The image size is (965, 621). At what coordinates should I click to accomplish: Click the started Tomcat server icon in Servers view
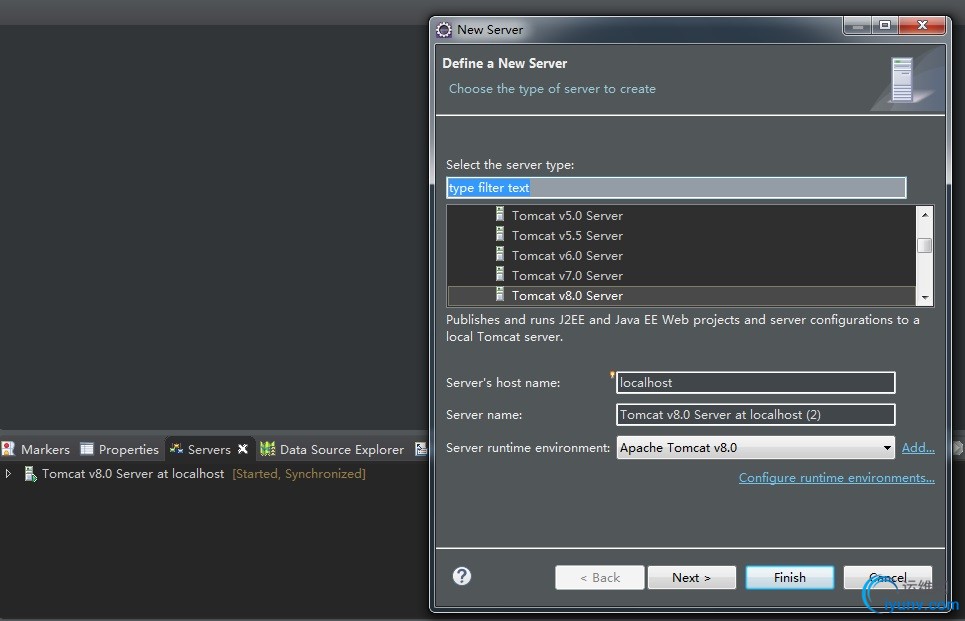(30, 473)
